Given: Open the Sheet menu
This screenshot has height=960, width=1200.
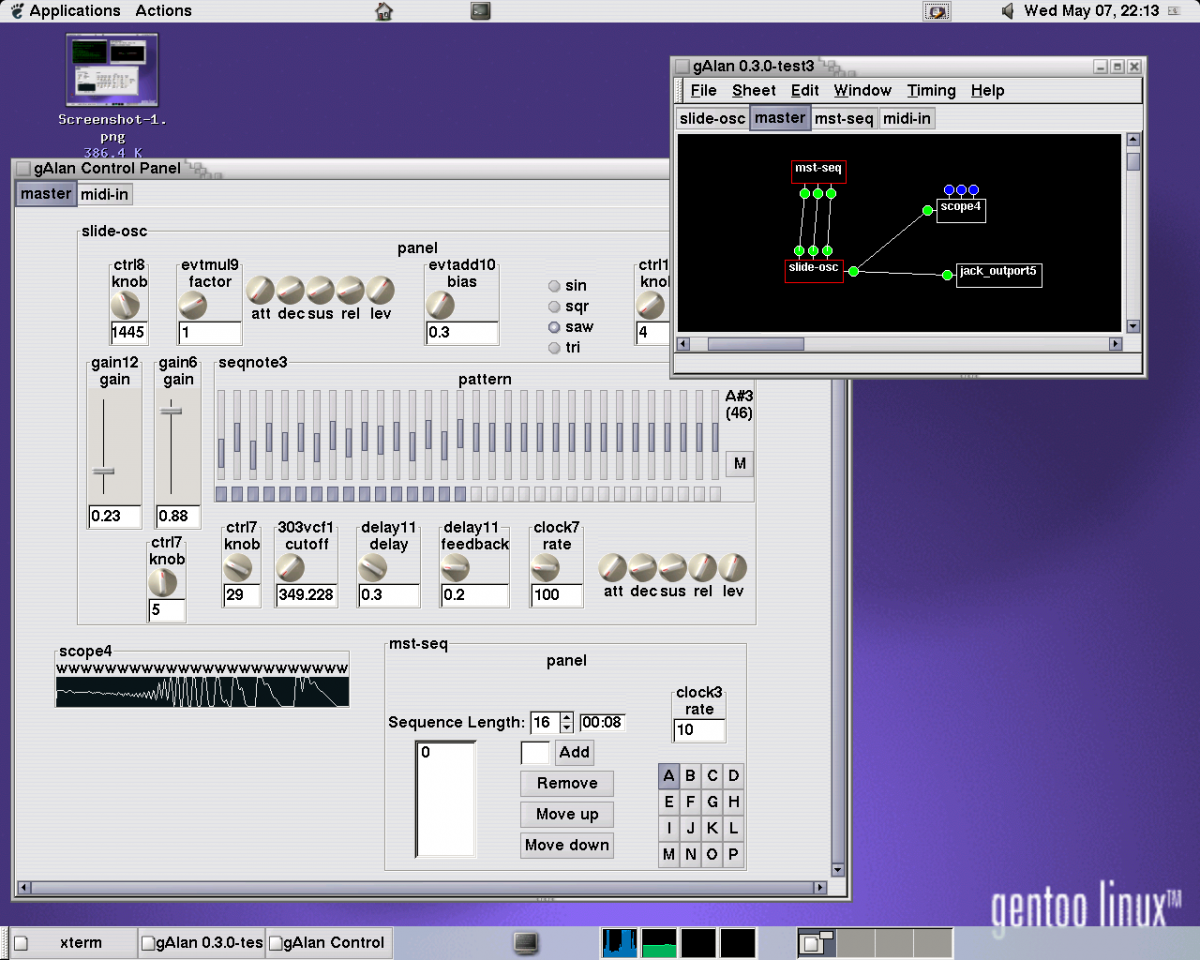Looking at the screenshot, I should [x=754, y=91].
